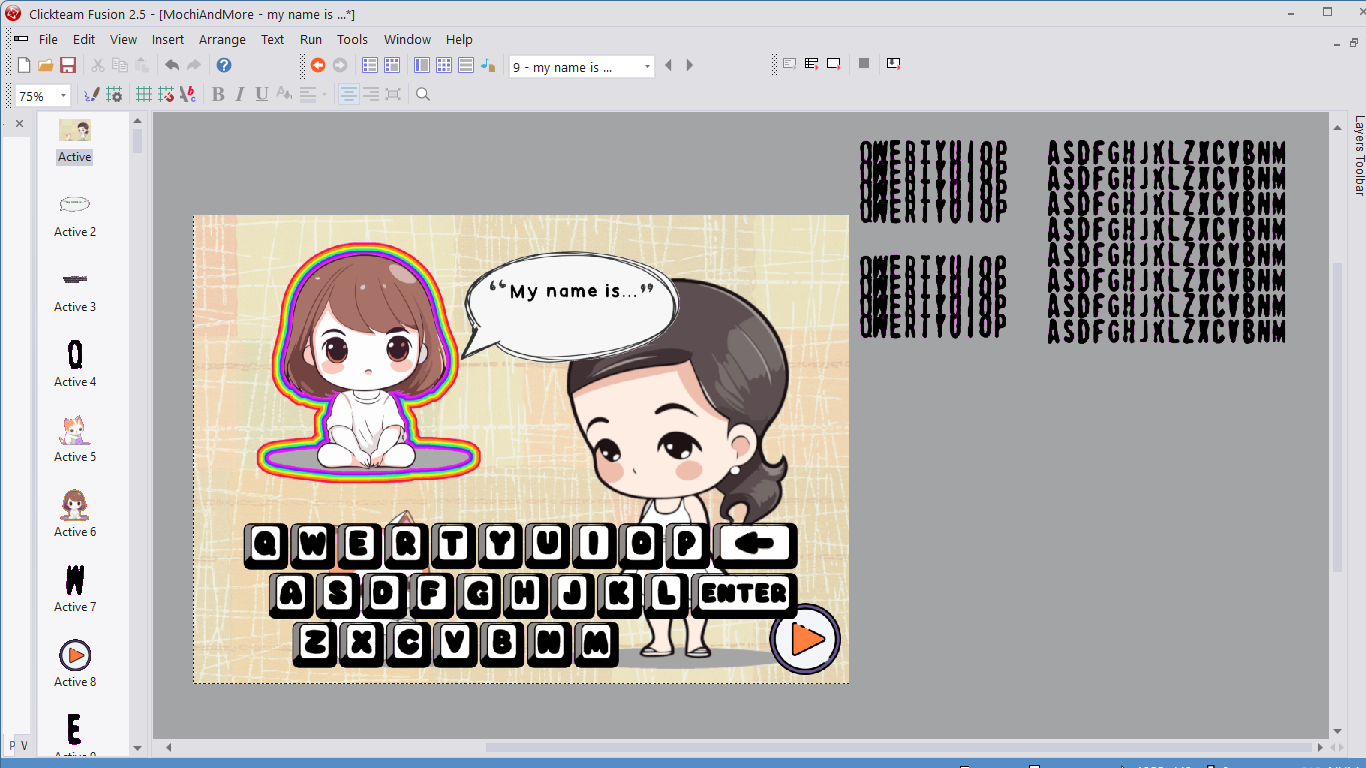Select the Active 2 speech bubble object
Image resolution: width=1366 pixels, height=768 pixels.
click(x=75, y=216)
